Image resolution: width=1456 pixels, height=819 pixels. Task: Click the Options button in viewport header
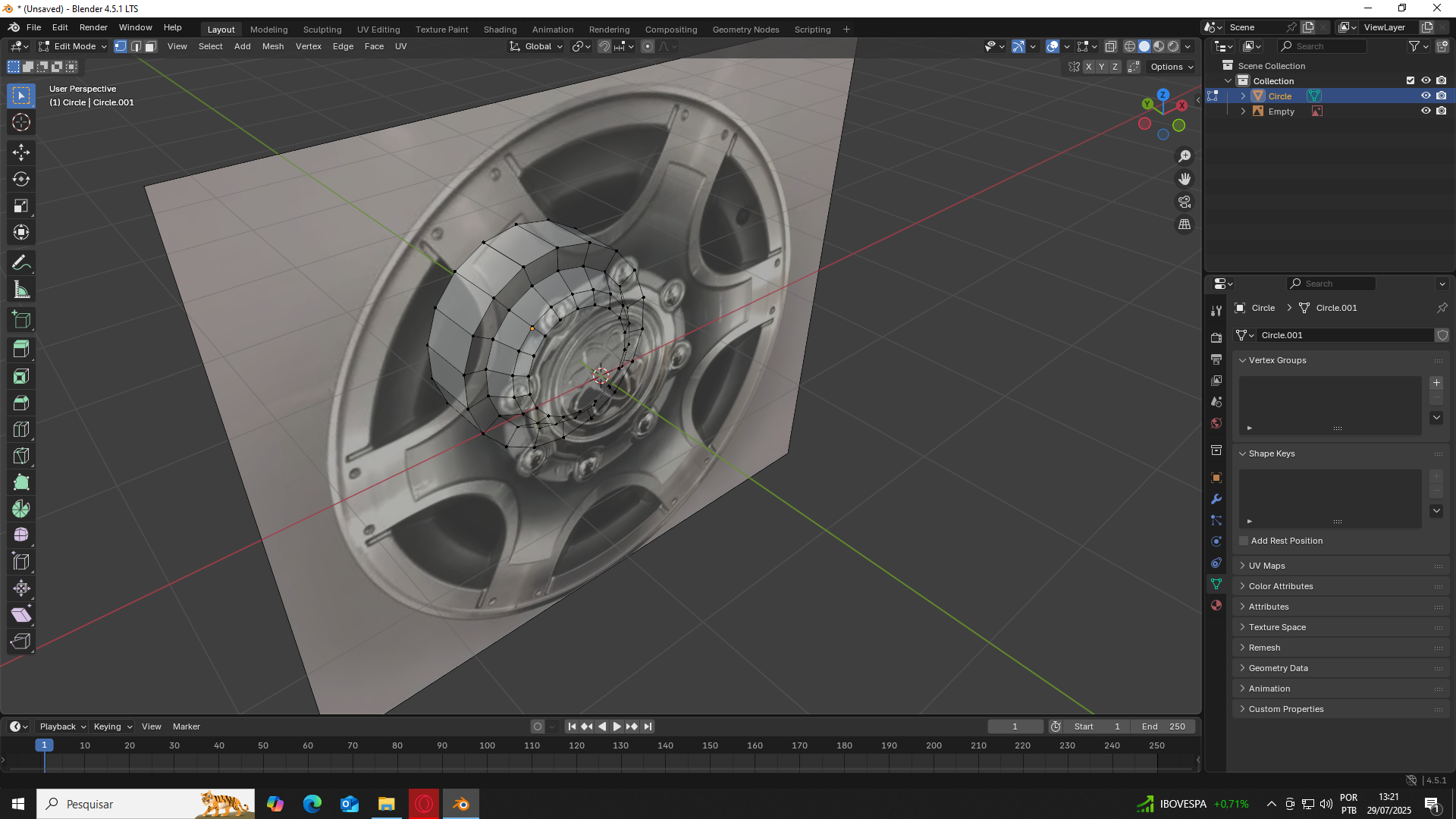pyautogui.click(x=1172, y=67)
